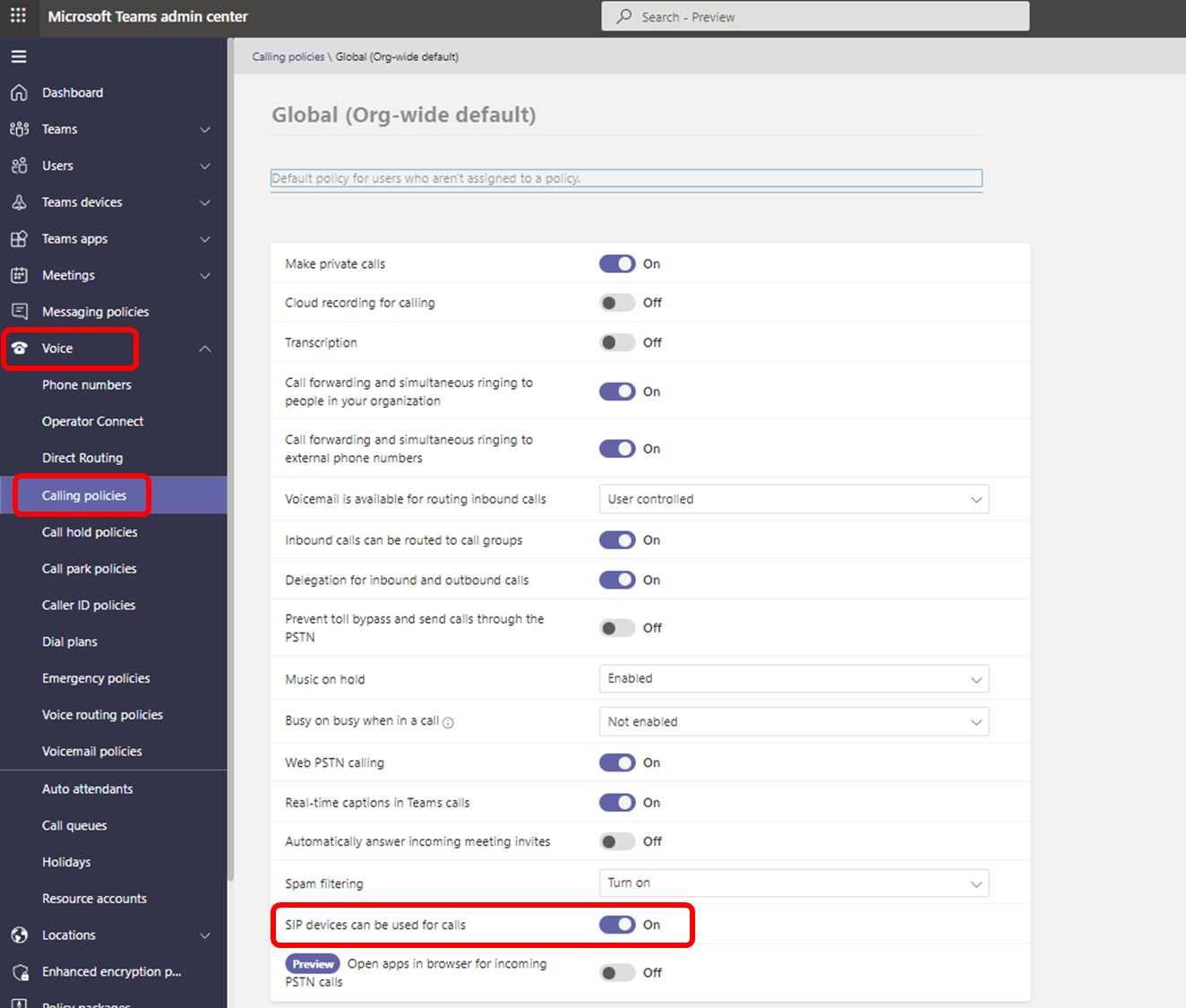Click the Teams devices bell icon
The width and height of the screenshot is (1186, 1008).
[x=19, y=202]
